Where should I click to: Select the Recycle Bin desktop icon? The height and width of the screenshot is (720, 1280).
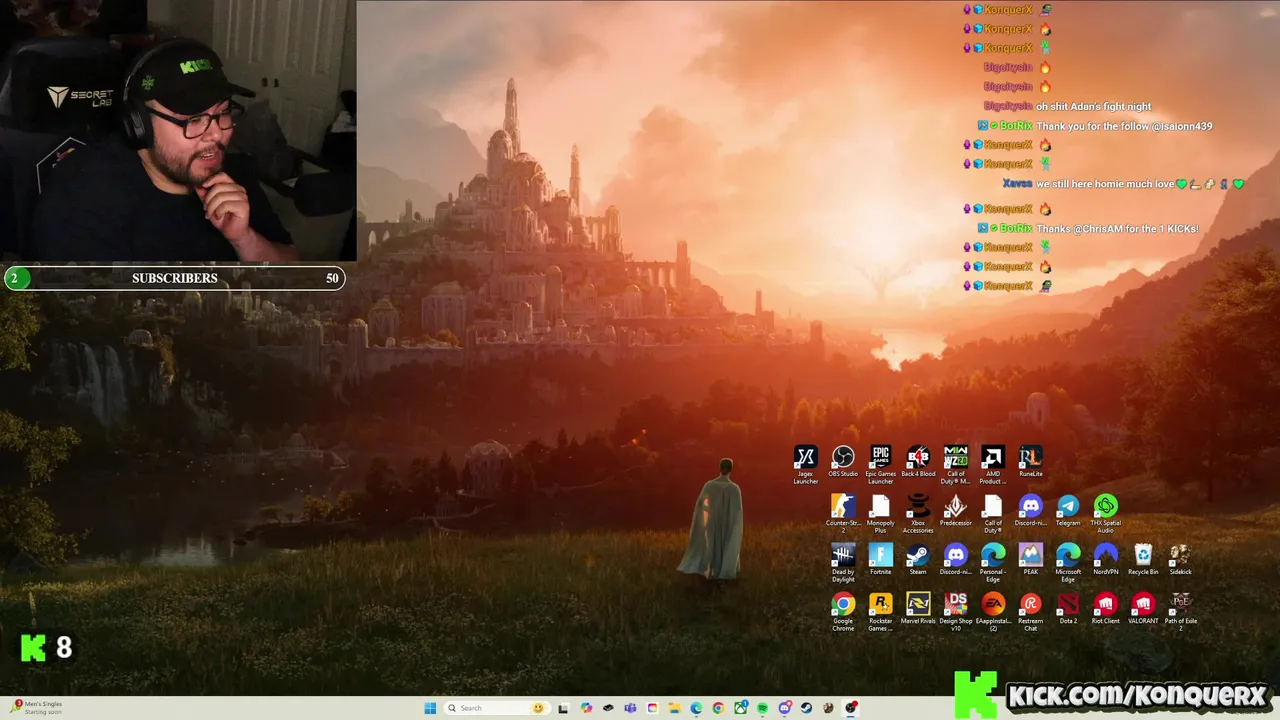click(x=1143, y=560)
